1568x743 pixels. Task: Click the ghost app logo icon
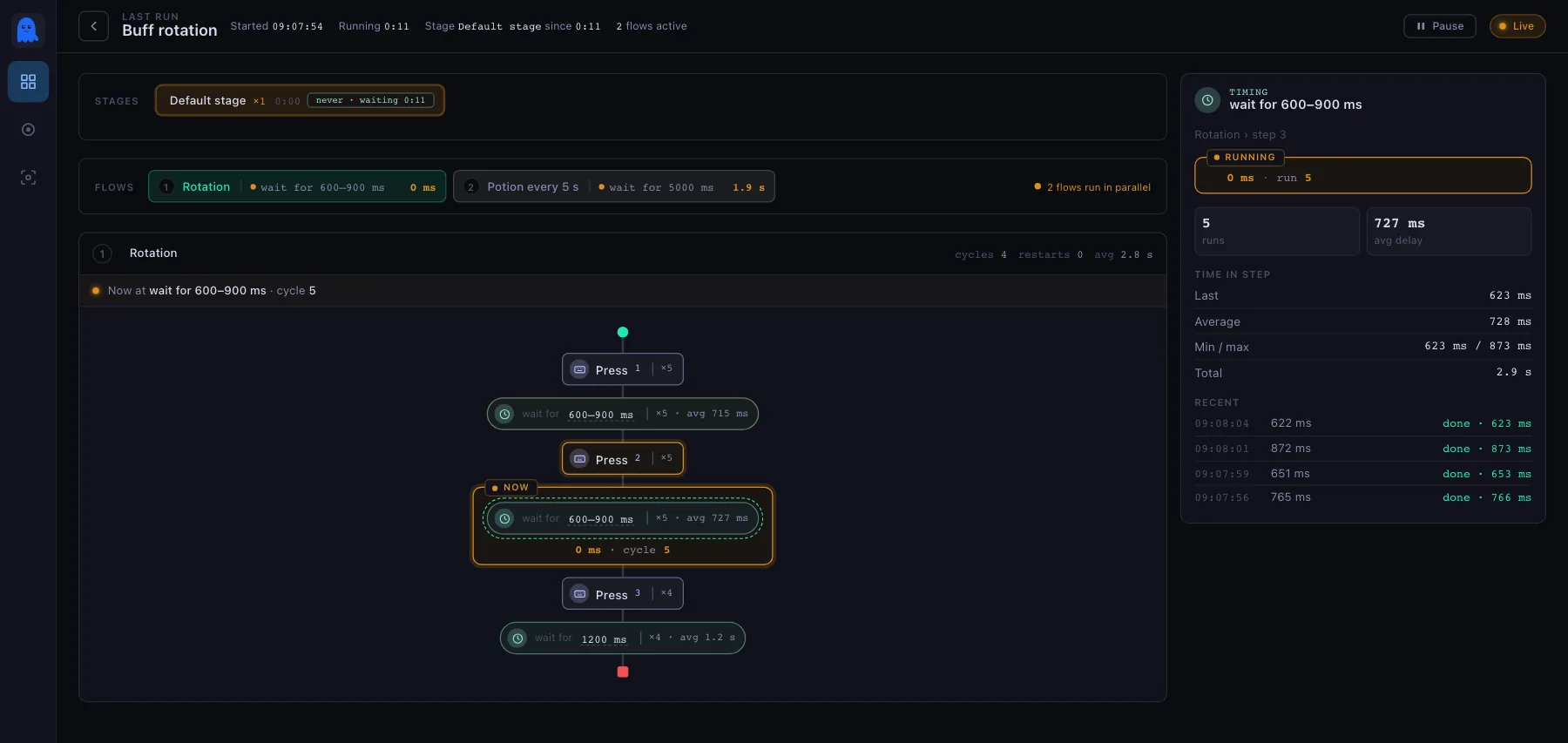28,30
